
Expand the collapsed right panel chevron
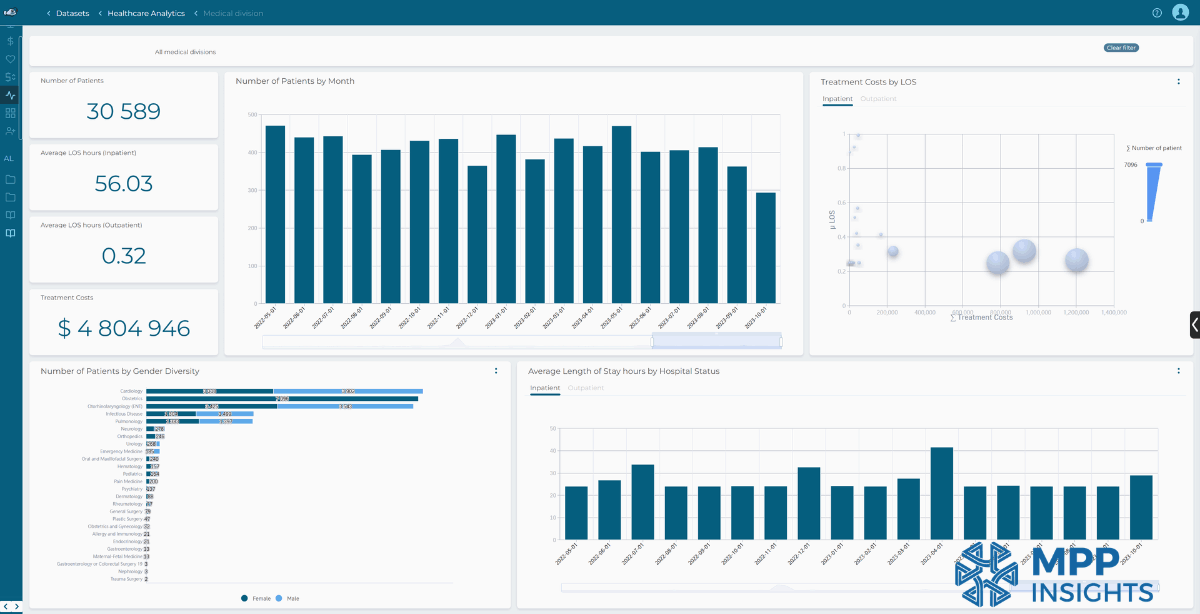[1194, 324]
